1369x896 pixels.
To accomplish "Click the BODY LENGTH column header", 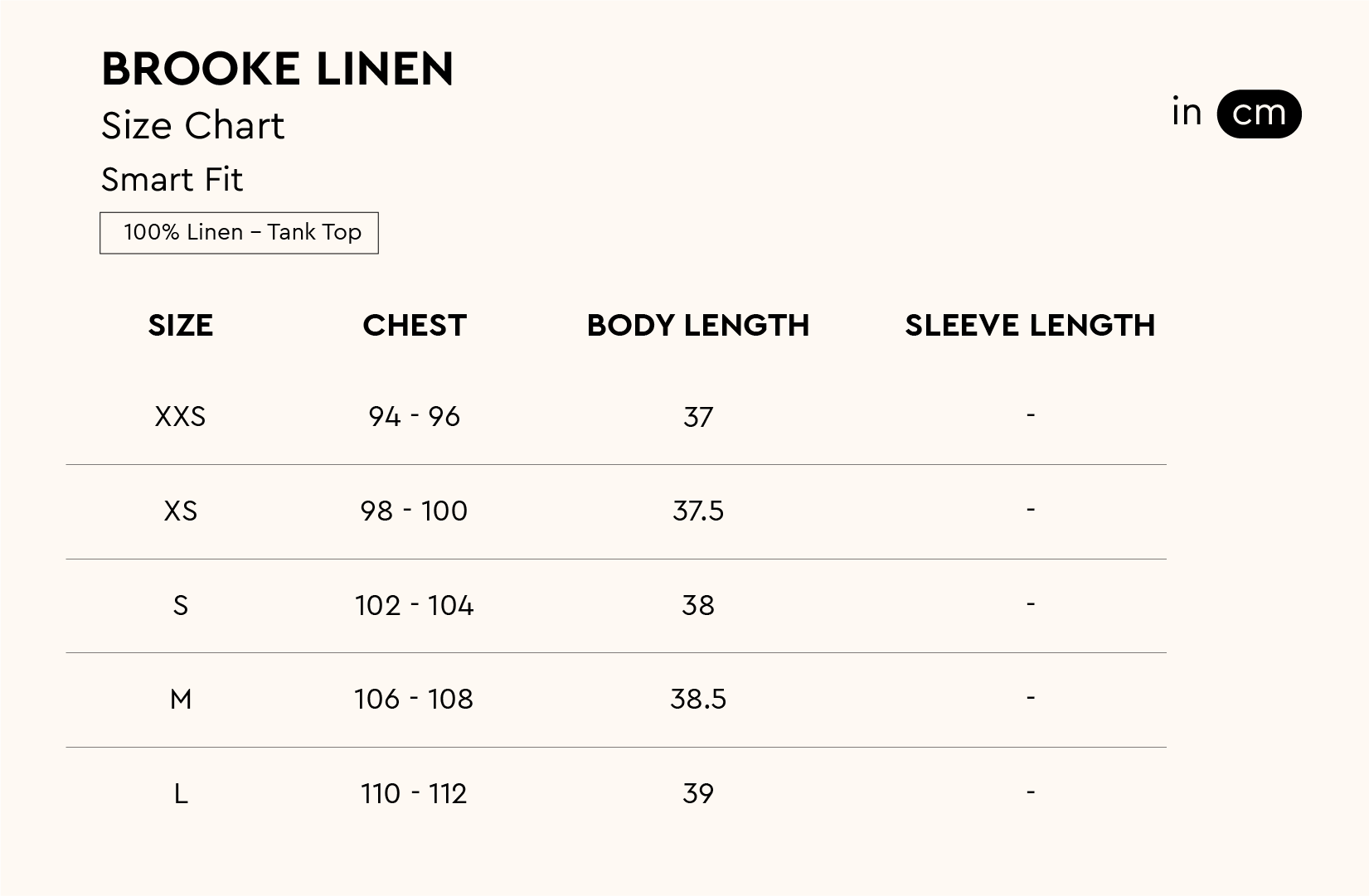I will pos(697,326).
